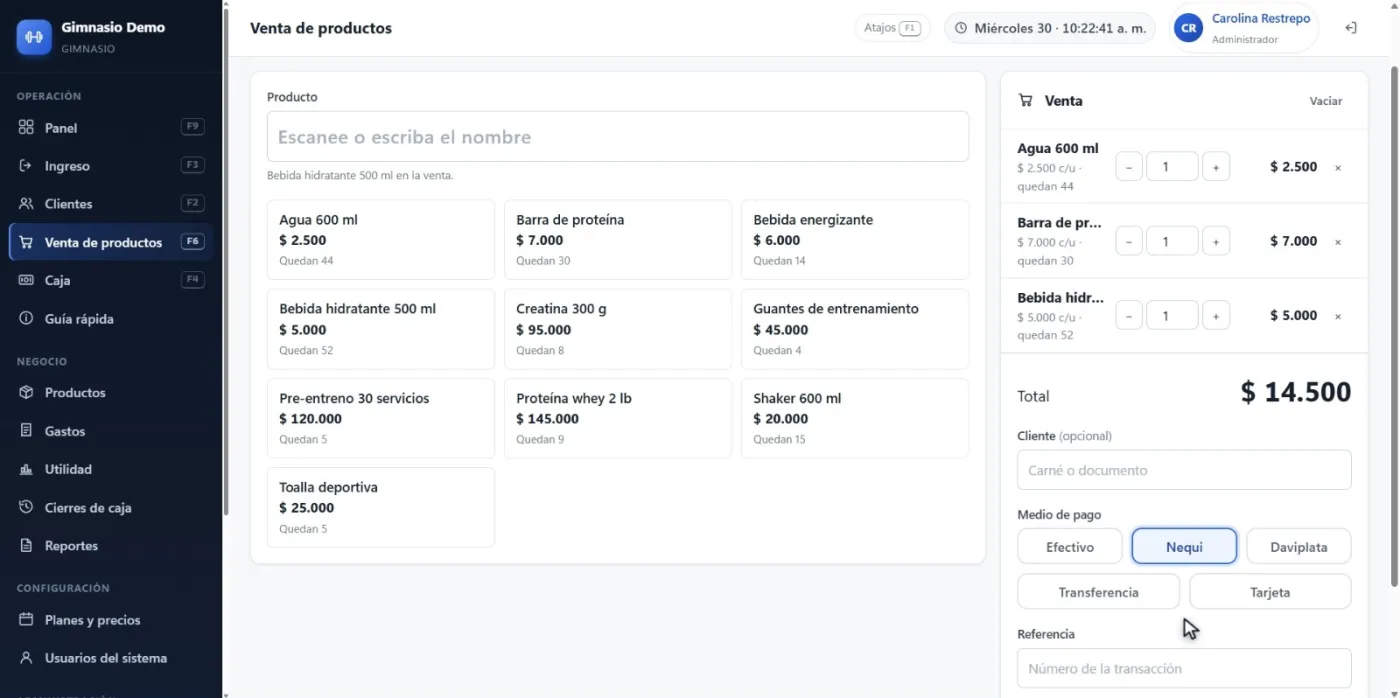The height and width of the screenshot is (698, 1400).
Task: Open Reportes in the sidebar
Action: tap(111, 546)
